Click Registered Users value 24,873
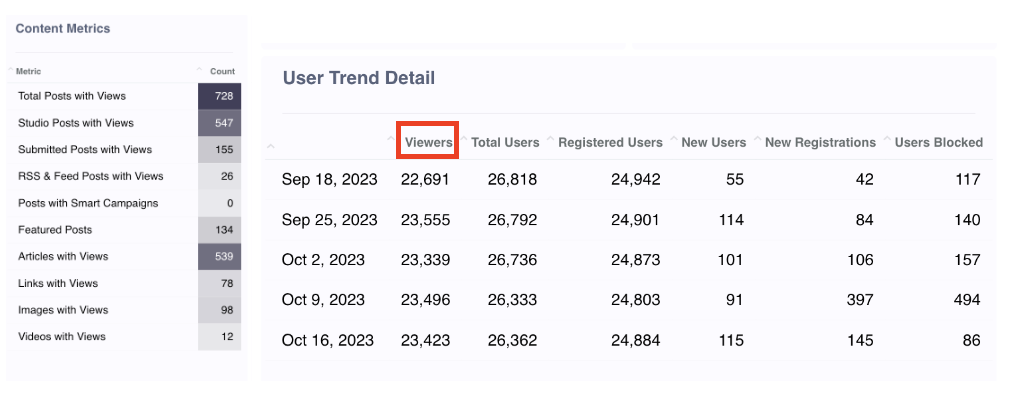Screen dimensions: 1014x402 point(636,260)
